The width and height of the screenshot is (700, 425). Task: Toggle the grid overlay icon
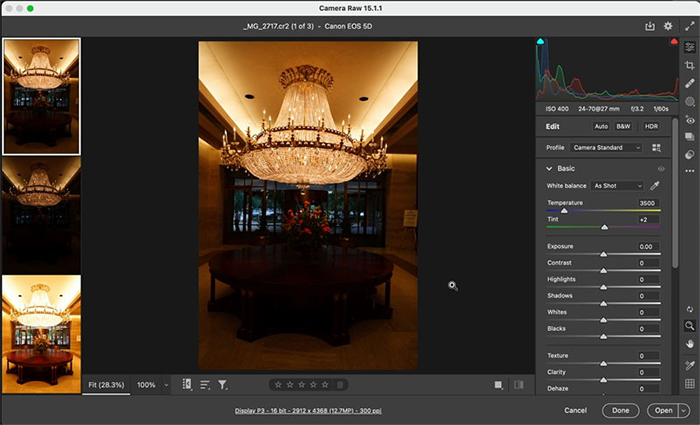pyautogui.click(x=690, y=383)
